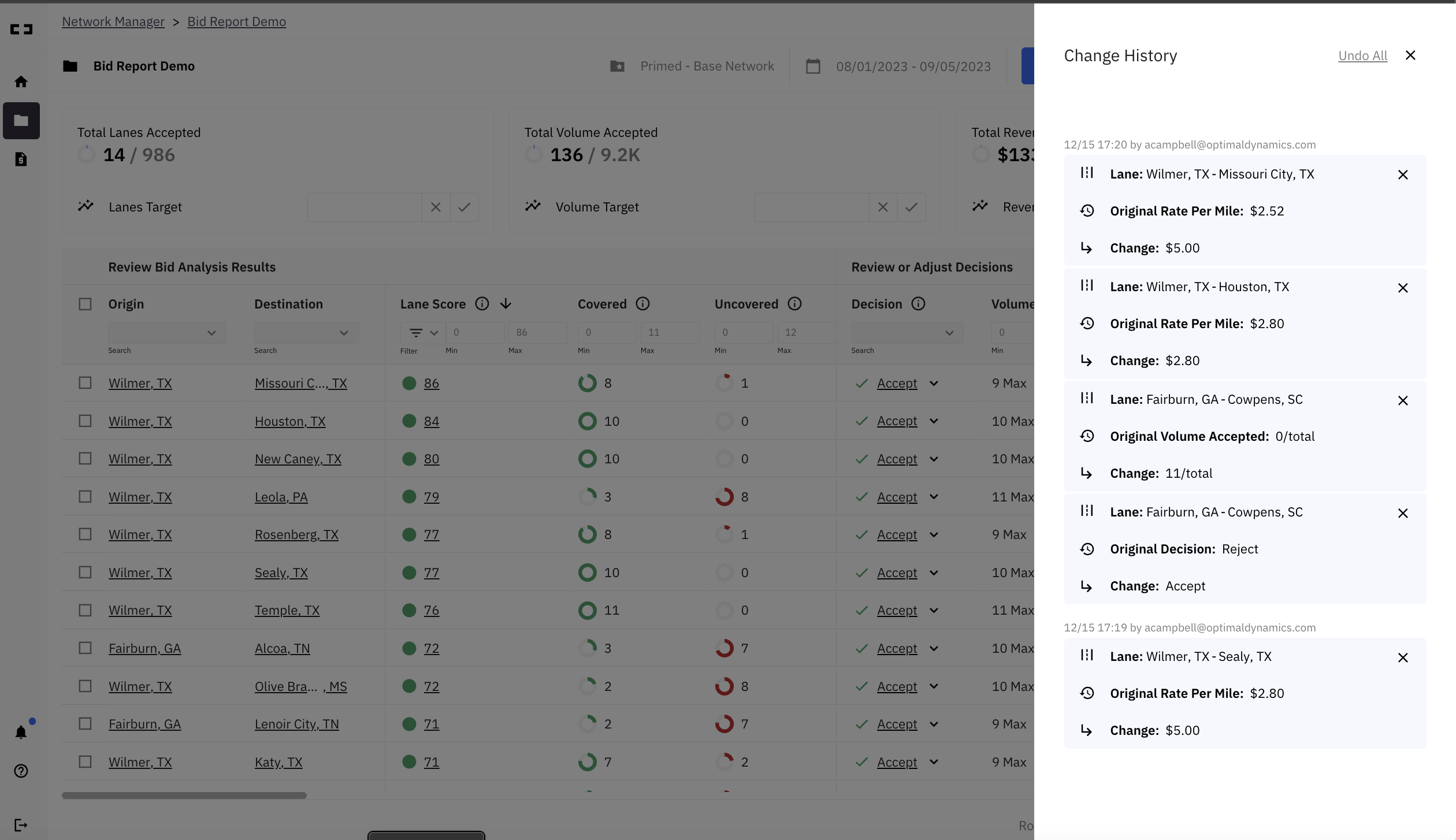Open the Filter icon under Lane Score

[x=415, y=333]
